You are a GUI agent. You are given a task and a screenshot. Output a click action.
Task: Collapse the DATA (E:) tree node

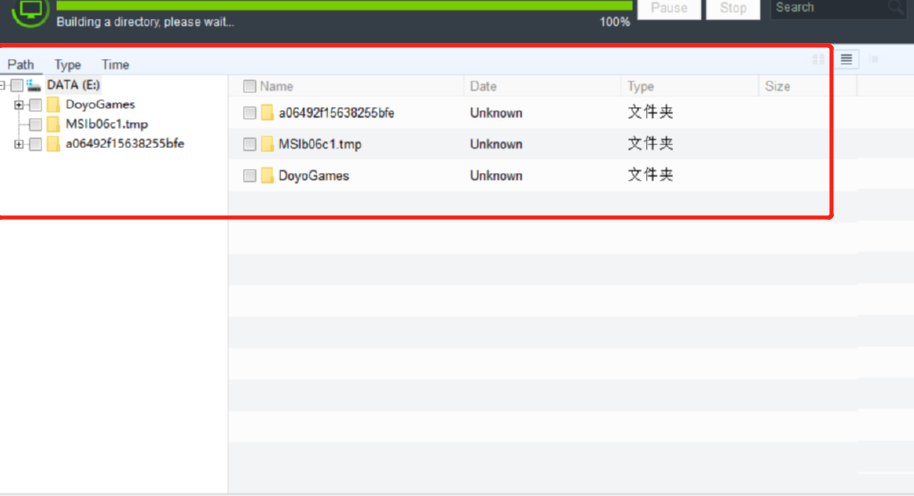coord(2,86)
